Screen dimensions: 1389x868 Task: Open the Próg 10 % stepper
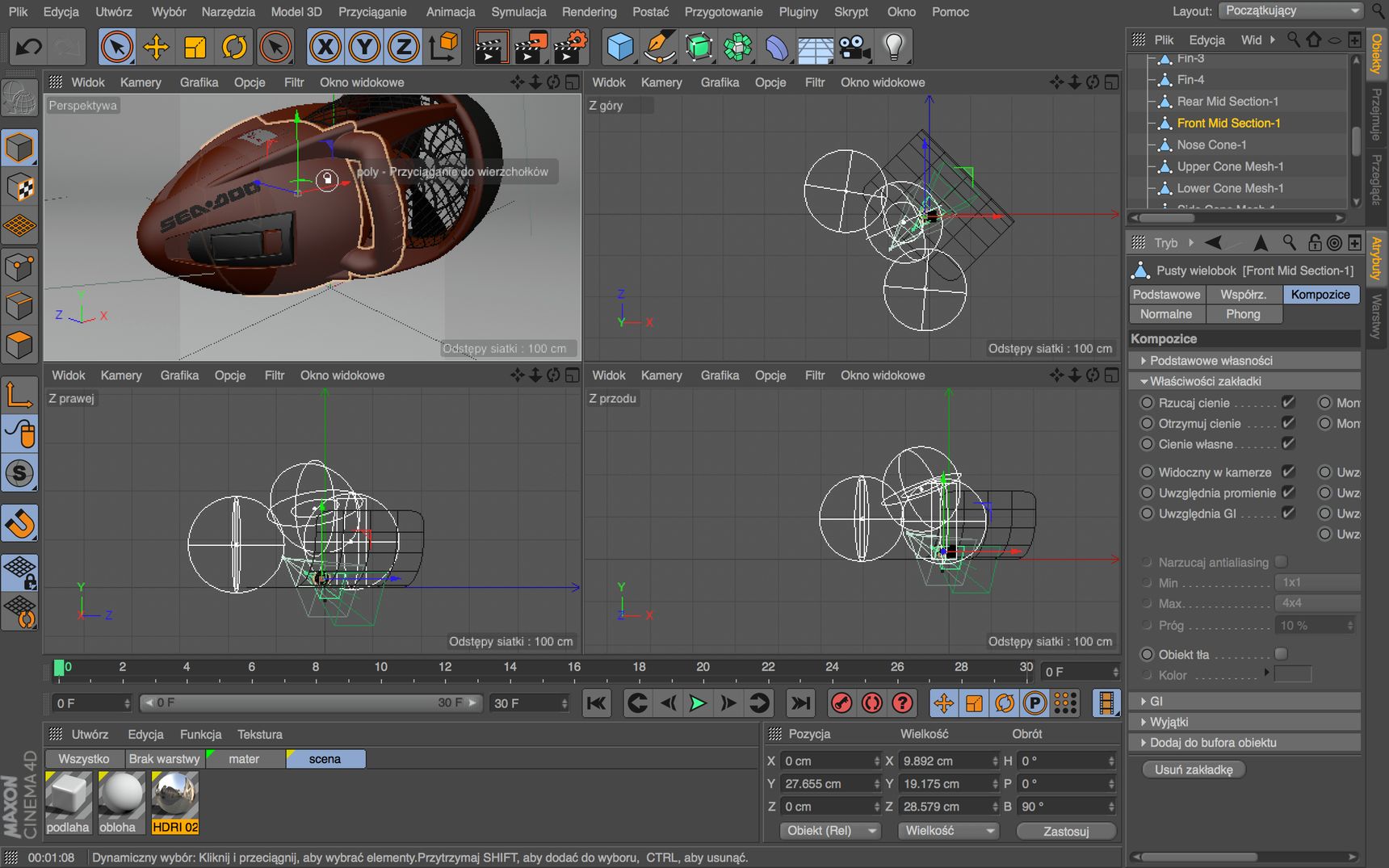1349,625
